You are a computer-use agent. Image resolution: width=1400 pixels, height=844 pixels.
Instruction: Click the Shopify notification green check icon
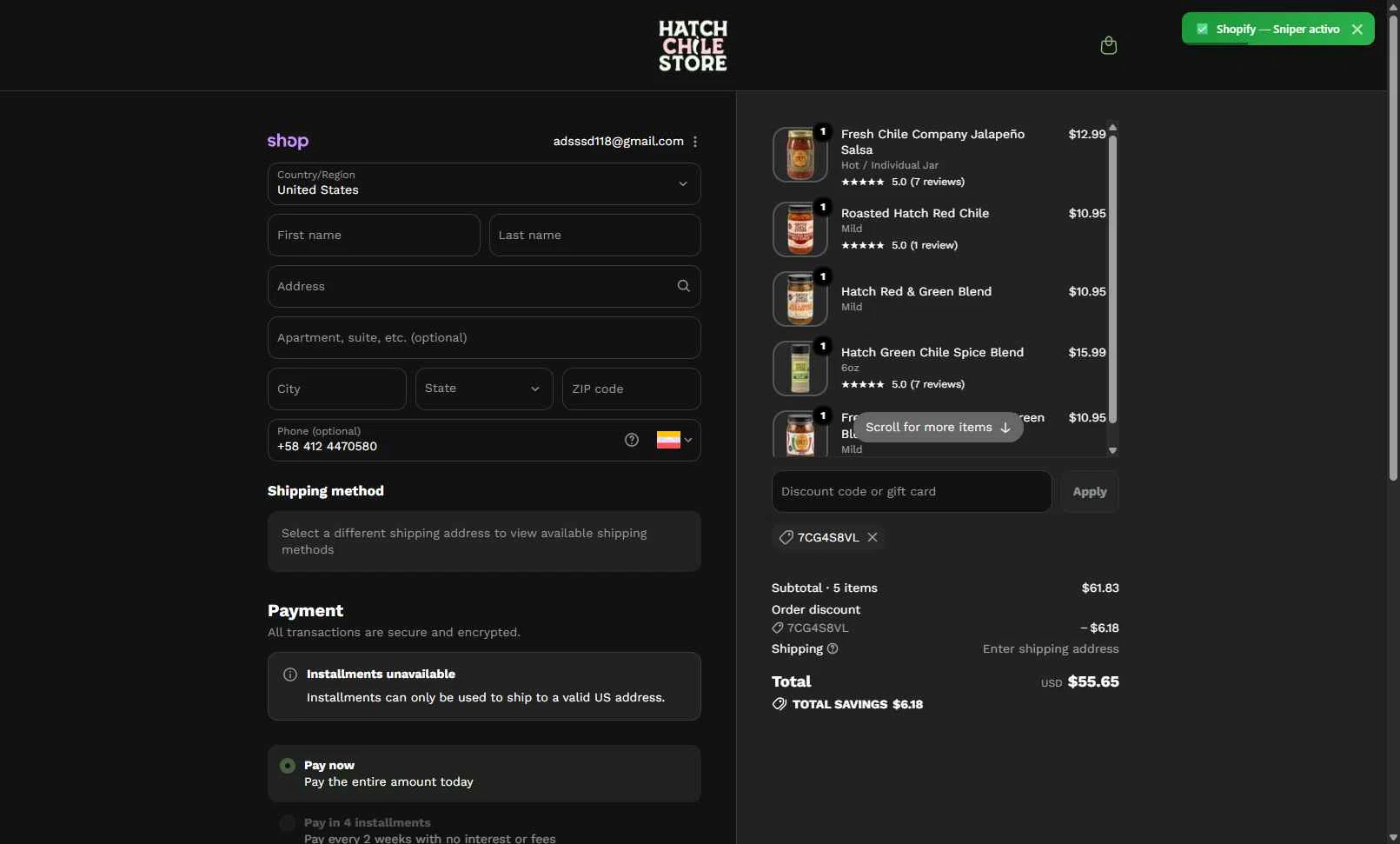coord(1202,29)
